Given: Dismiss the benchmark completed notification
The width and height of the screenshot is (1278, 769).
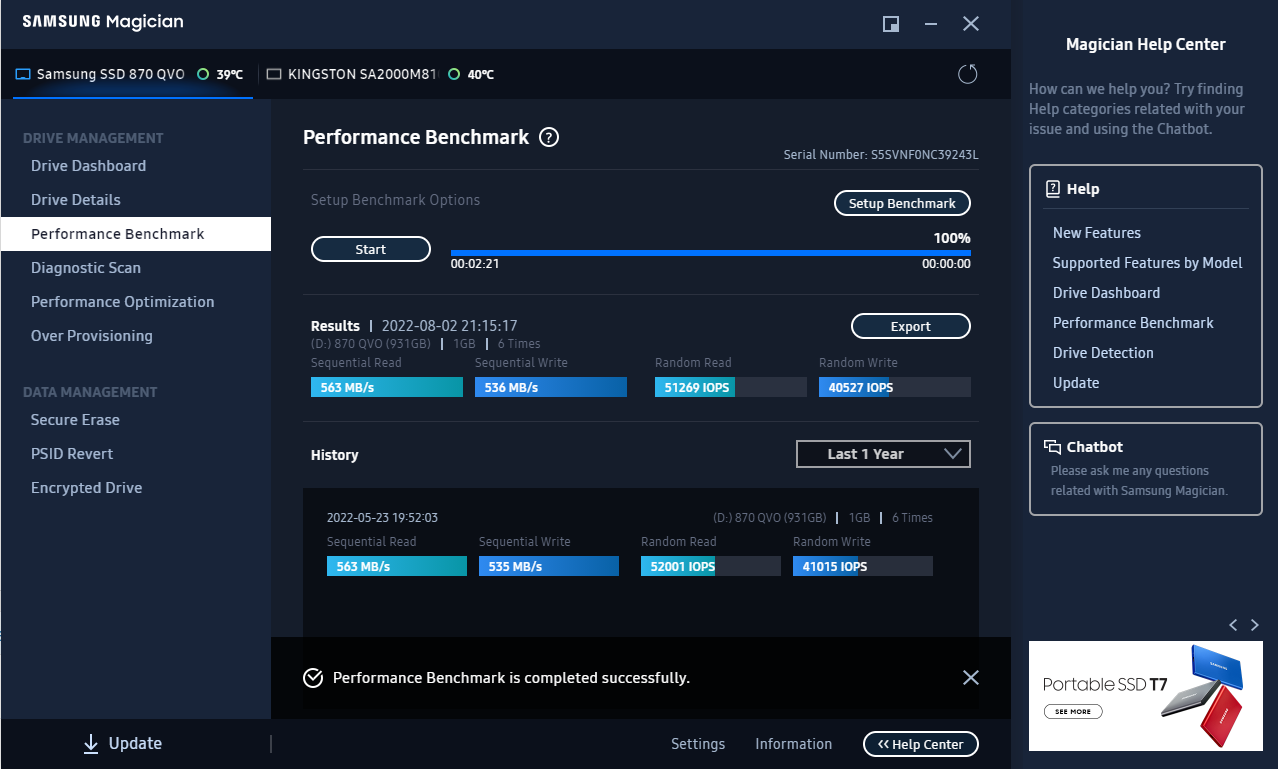Looking at the screenshot, I should click(x=970, y=678).
